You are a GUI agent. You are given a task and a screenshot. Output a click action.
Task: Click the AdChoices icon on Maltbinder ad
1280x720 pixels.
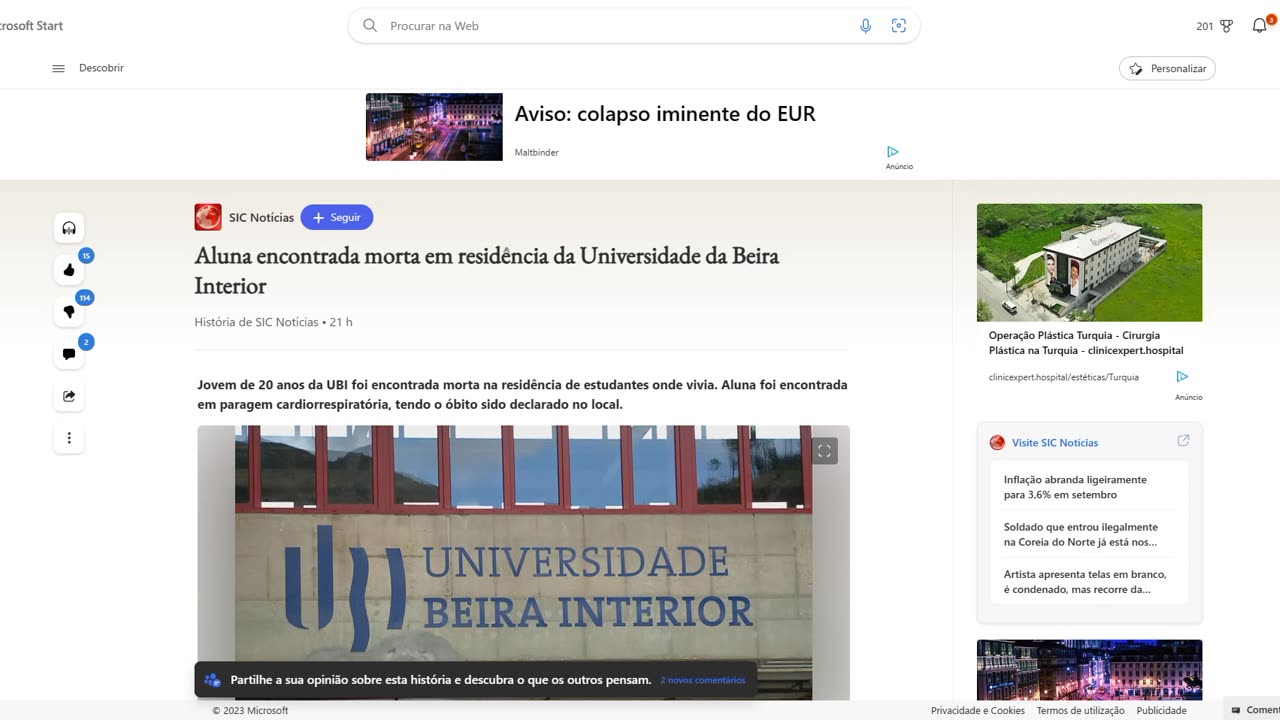click(x=893, y=152)
